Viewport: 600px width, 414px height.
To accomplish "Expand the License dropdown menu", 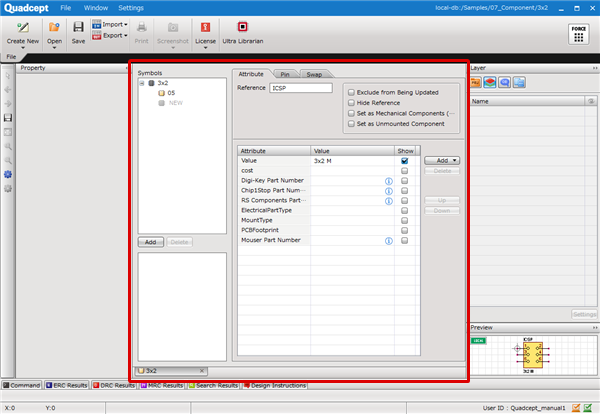I will tap(205, 47).
